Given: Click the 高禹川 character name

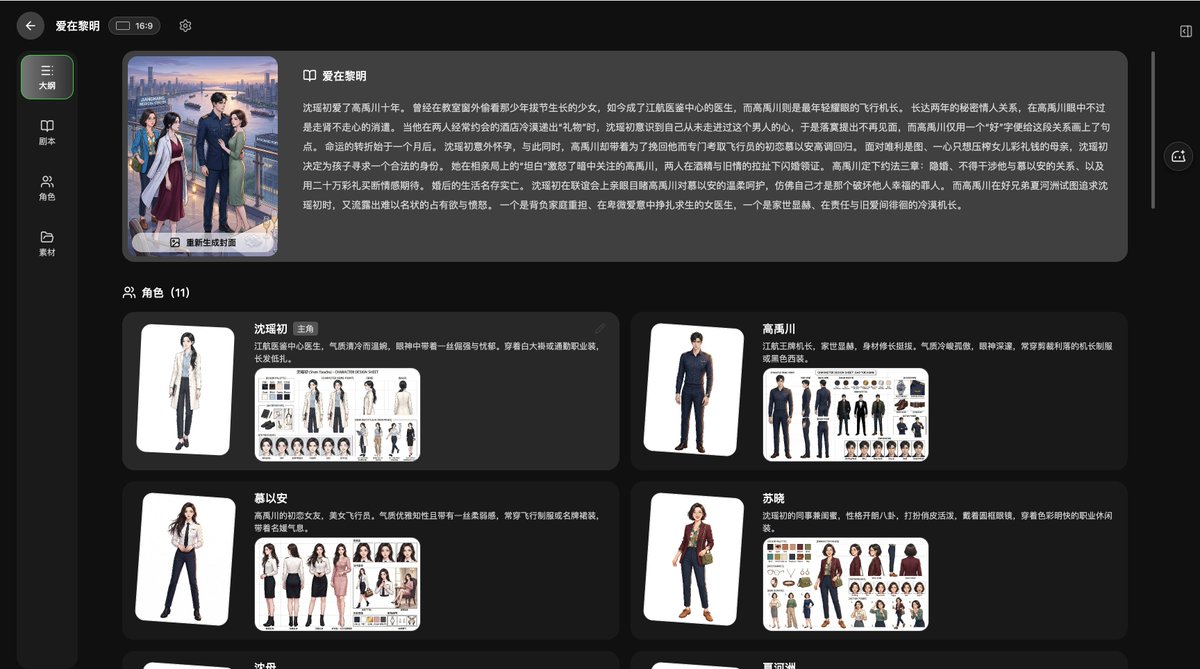Looking at the screenshot, I should (779, 328).
